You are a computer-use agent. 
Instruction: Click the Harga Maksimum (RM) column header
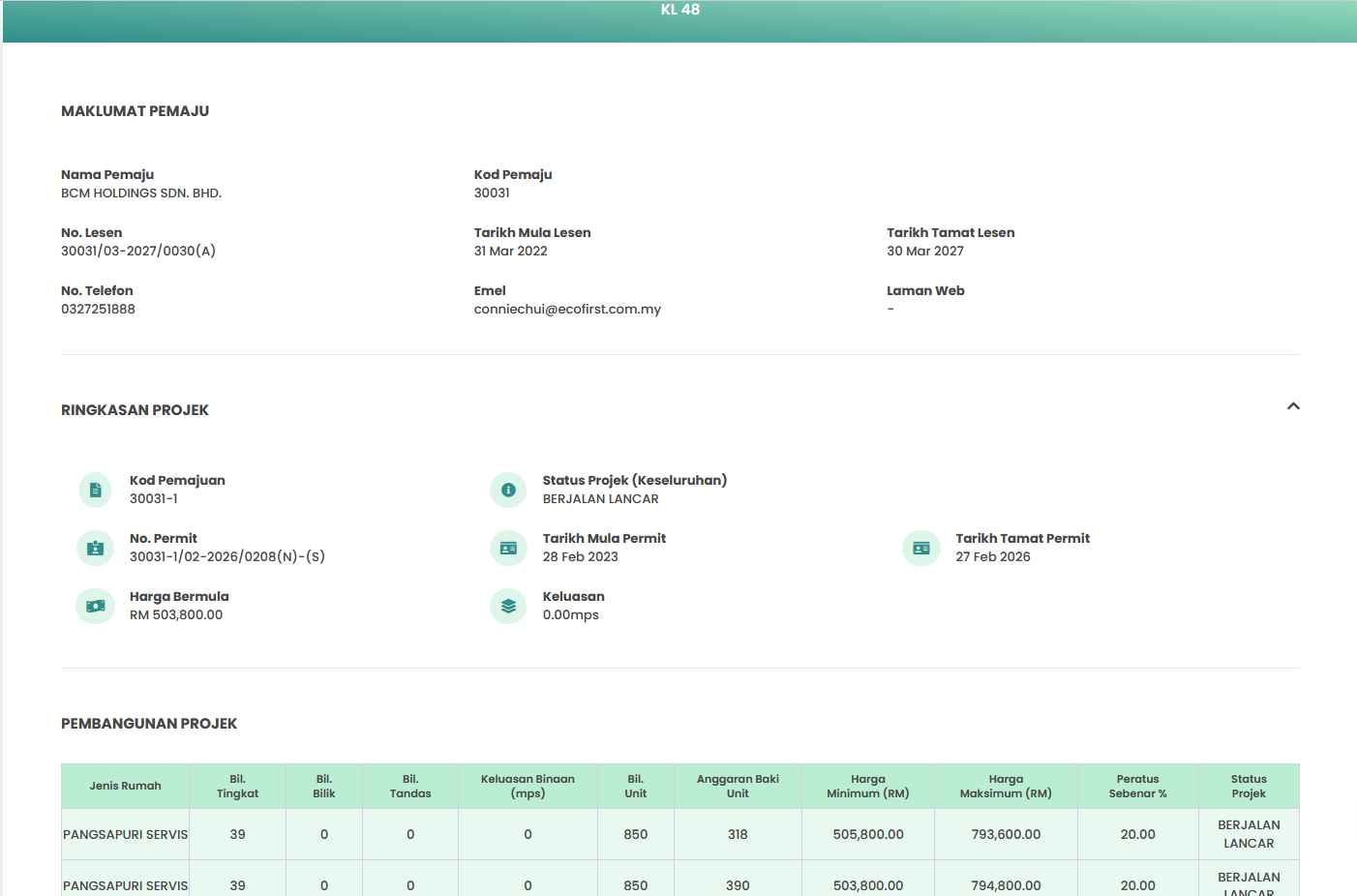point(1007,786)
